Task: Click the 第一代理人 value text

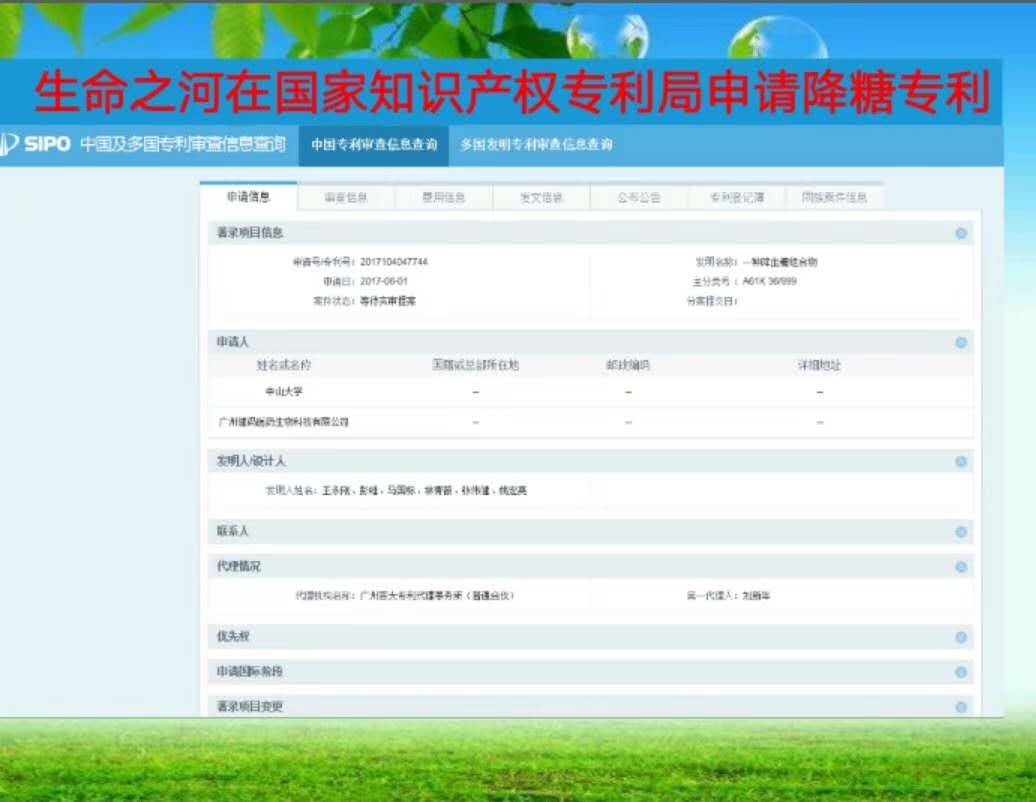Action: 756,595
